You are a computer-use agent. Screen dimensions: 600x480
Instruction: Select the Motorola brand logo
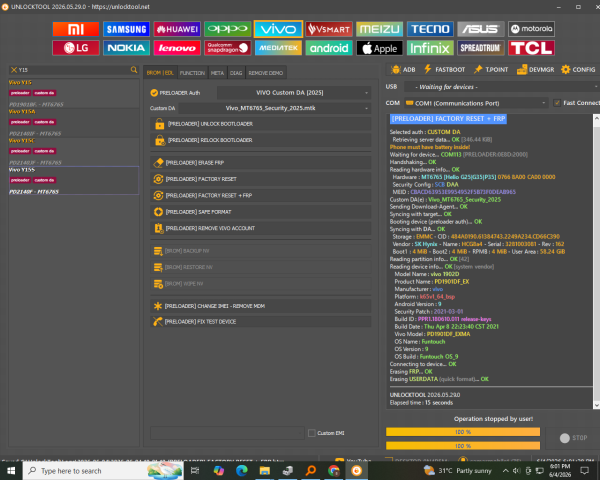(532, 29)
